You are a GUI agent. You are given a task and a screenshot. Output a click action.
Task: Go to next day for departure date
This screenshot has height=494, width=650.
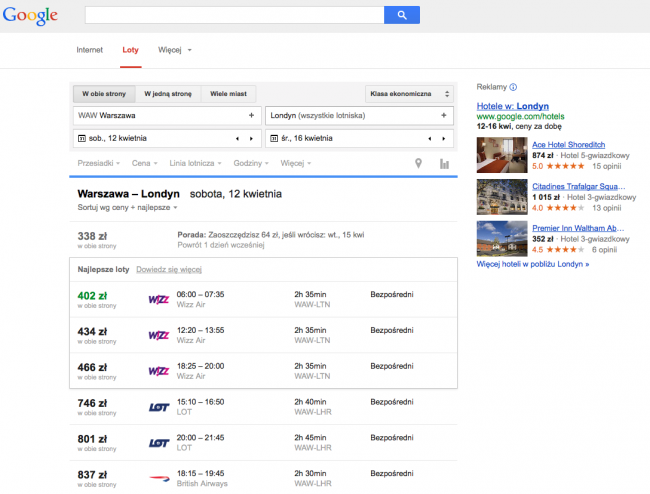tap(251, 138)
